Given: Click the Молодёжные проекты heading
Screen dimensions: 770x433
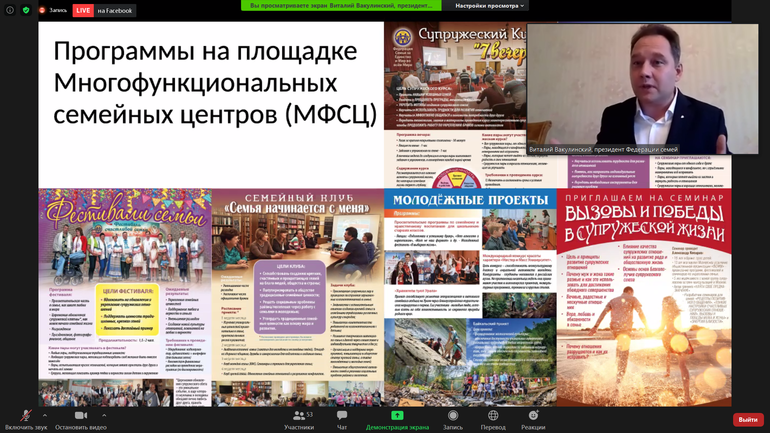Looking at the screenshot, I should (x=470, y=200).
